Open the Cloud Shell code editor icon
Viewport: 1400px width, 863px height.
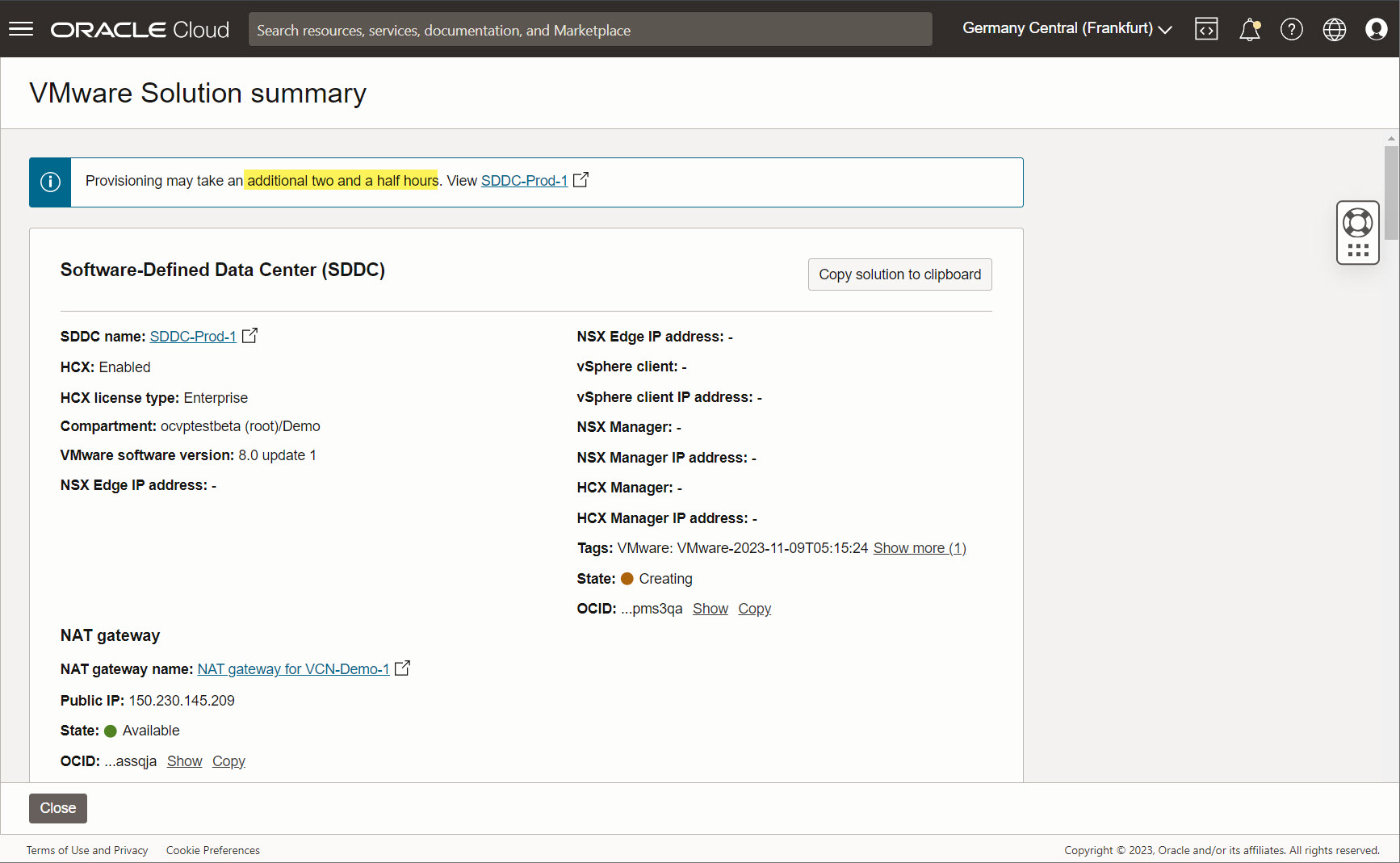[x=1206, y=29]
